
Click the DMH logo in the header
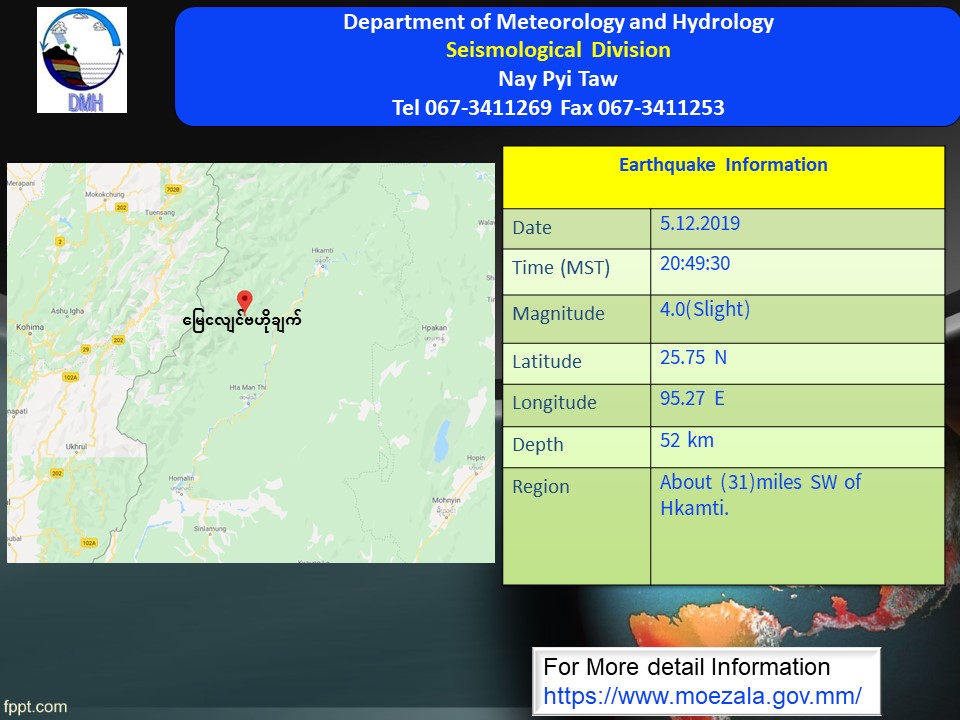(82, 60)
